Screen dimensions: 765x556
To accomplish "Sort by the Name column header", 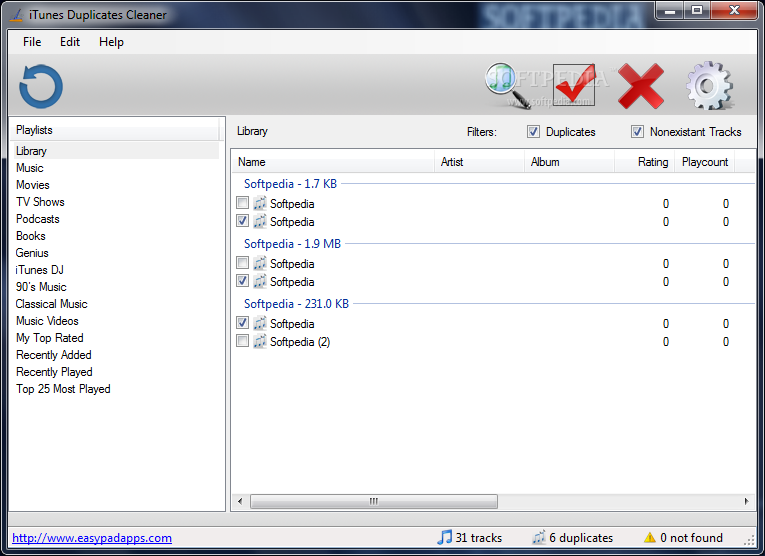I will (333, 162).
